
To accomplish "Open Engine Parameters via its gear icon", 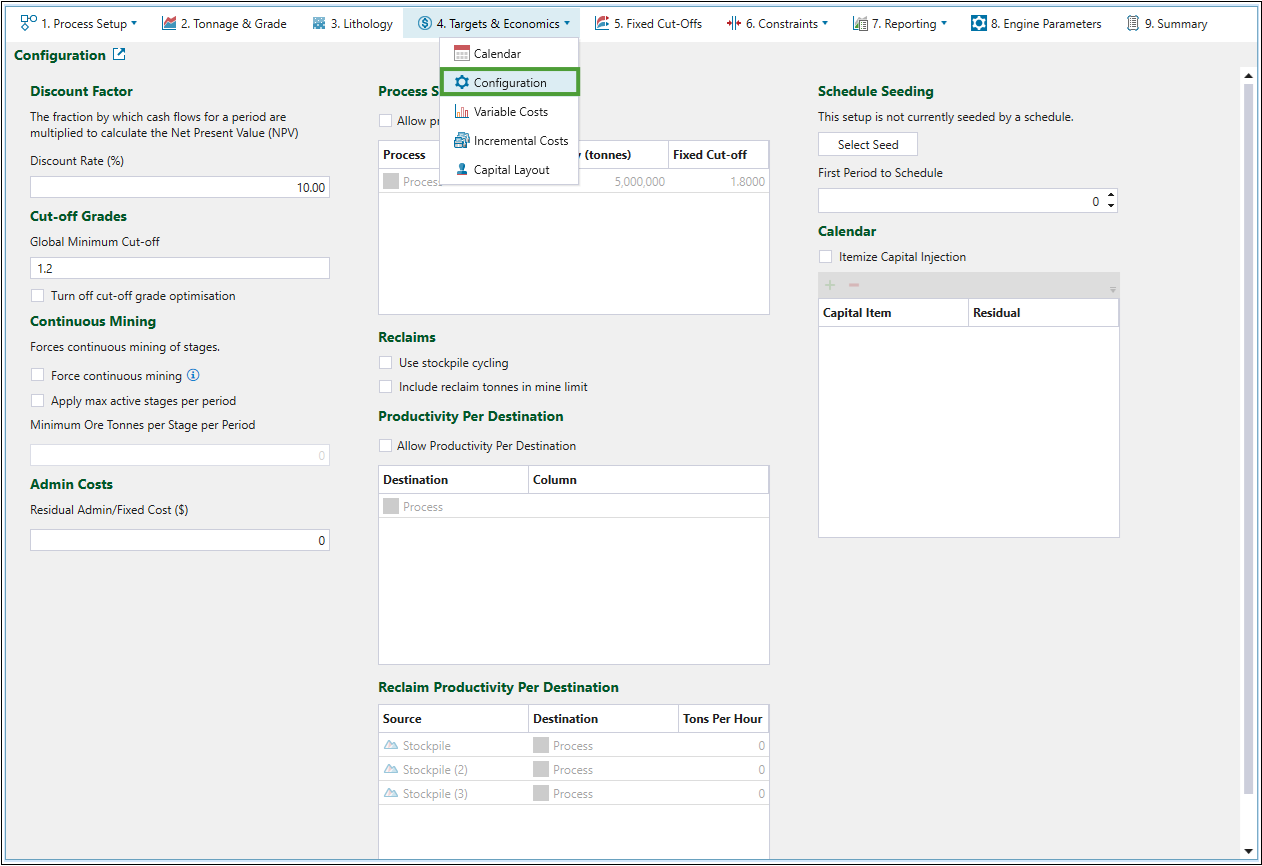I will [x=979, y=23].
